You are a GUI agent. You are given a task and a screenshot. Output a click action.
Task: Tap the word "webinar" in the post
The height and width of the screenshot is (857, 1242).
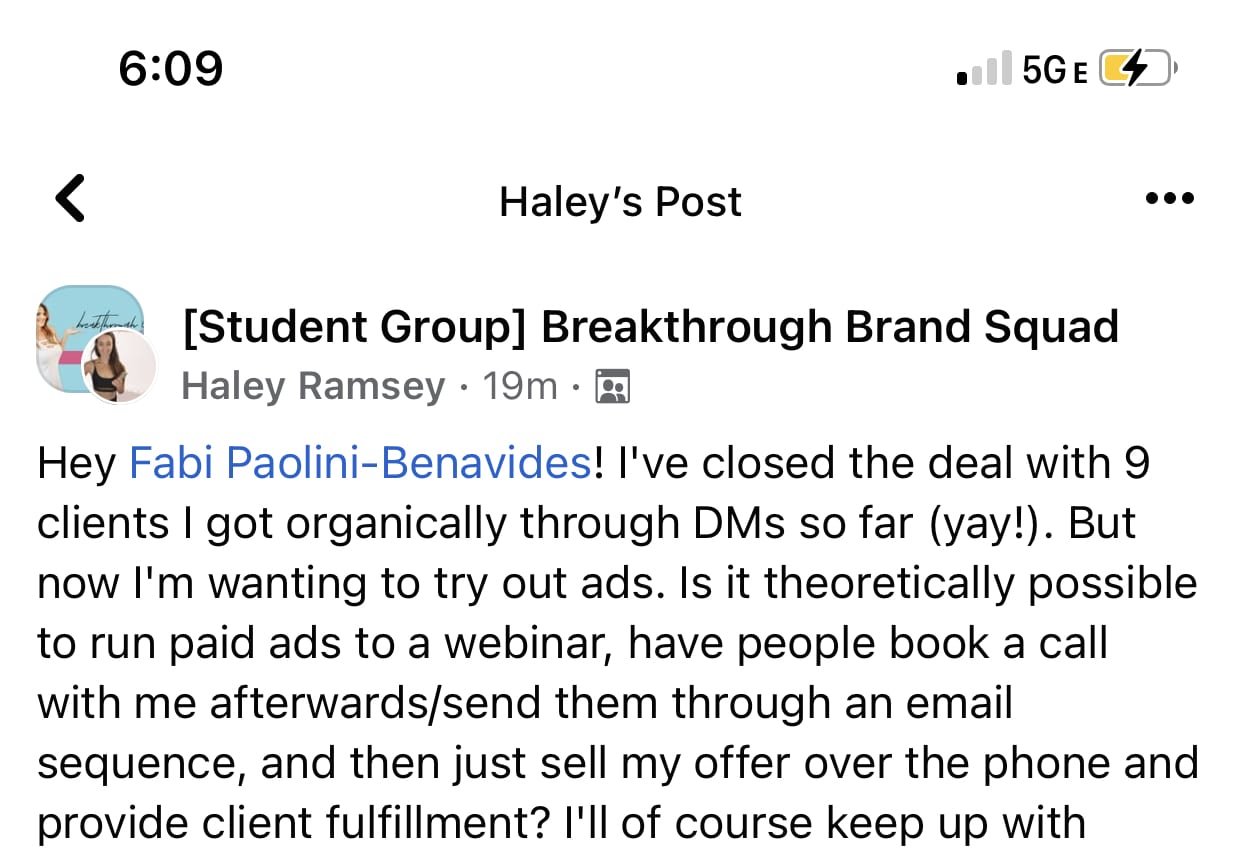[527, 643]
